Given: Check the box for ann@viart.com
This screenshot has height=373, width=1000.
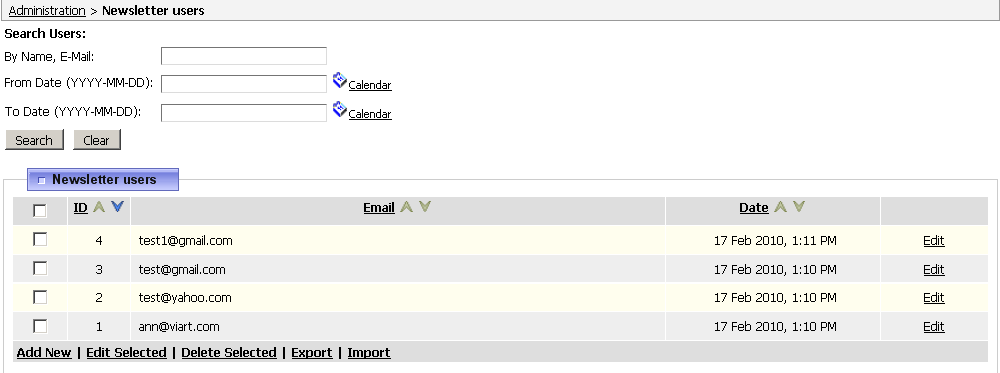Looking at the screenshot, I should (40, 326).
